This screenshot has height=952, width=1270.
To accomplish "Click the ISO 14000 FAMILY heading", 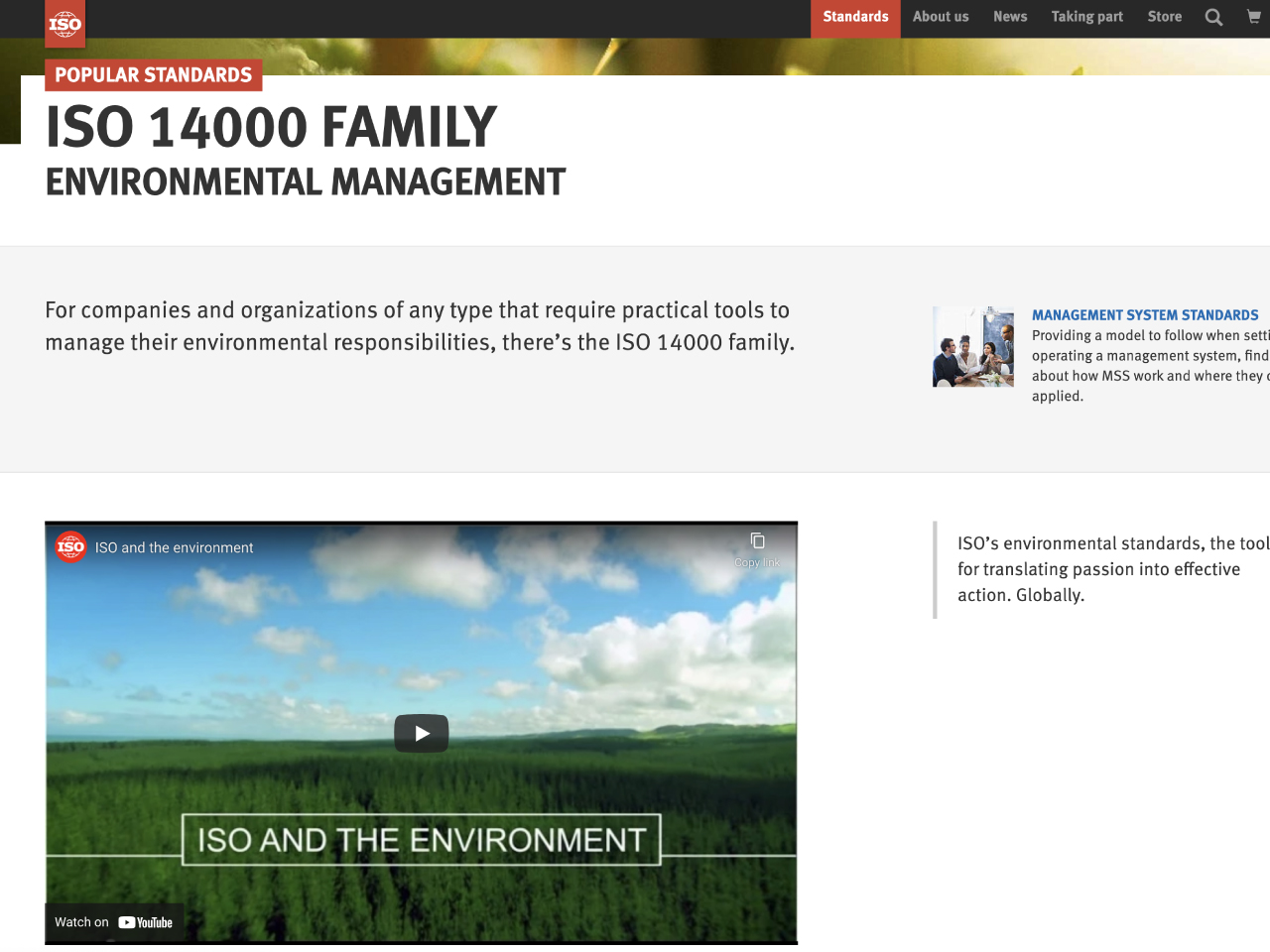I will point(271,128).
